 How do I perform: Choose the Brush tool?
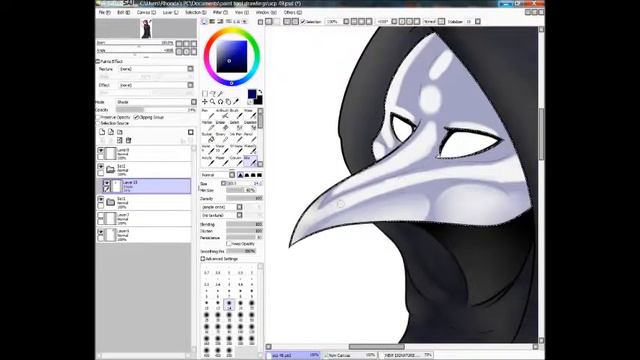coord(236,114)
